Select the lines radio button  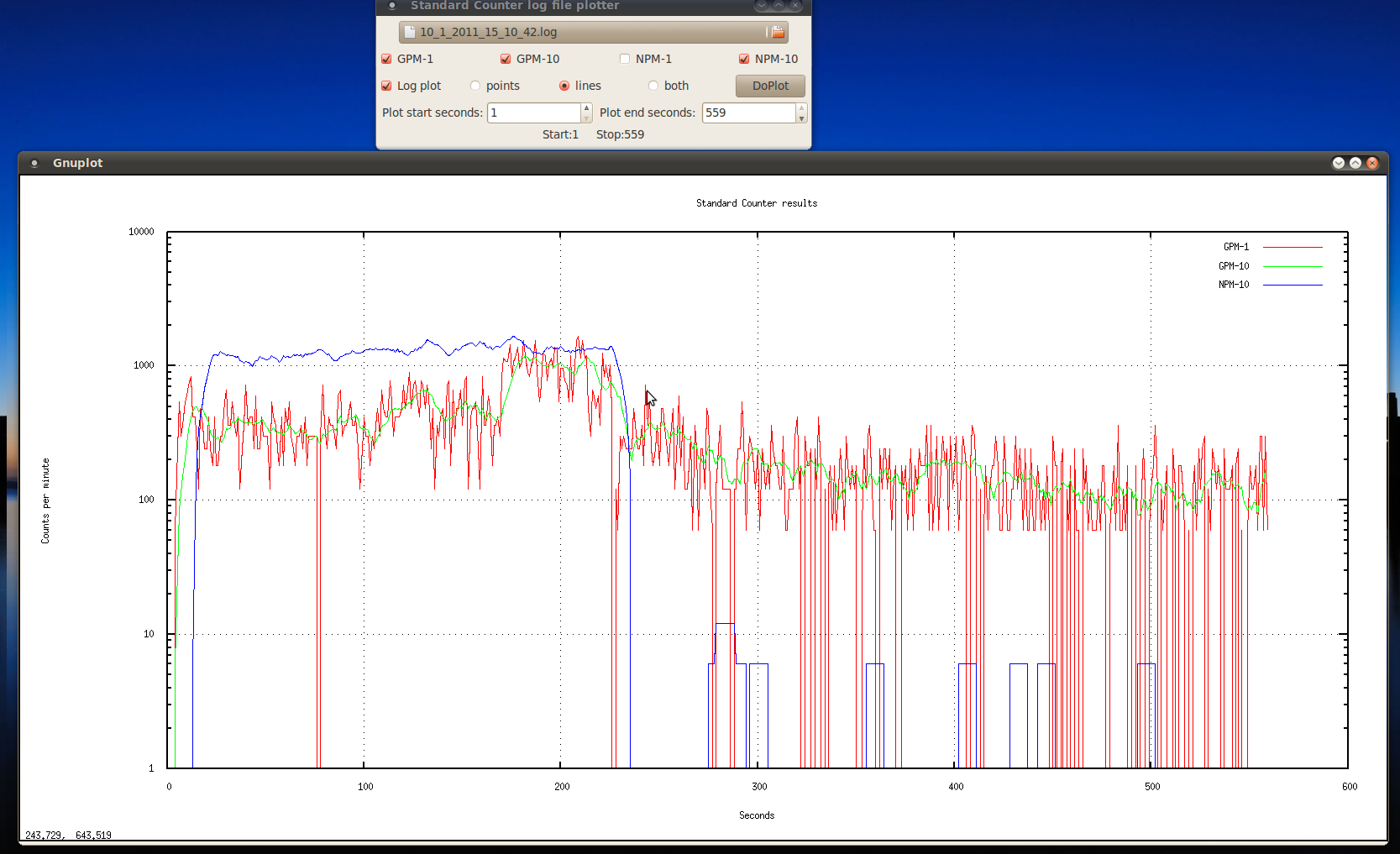[x=564, y=86]
